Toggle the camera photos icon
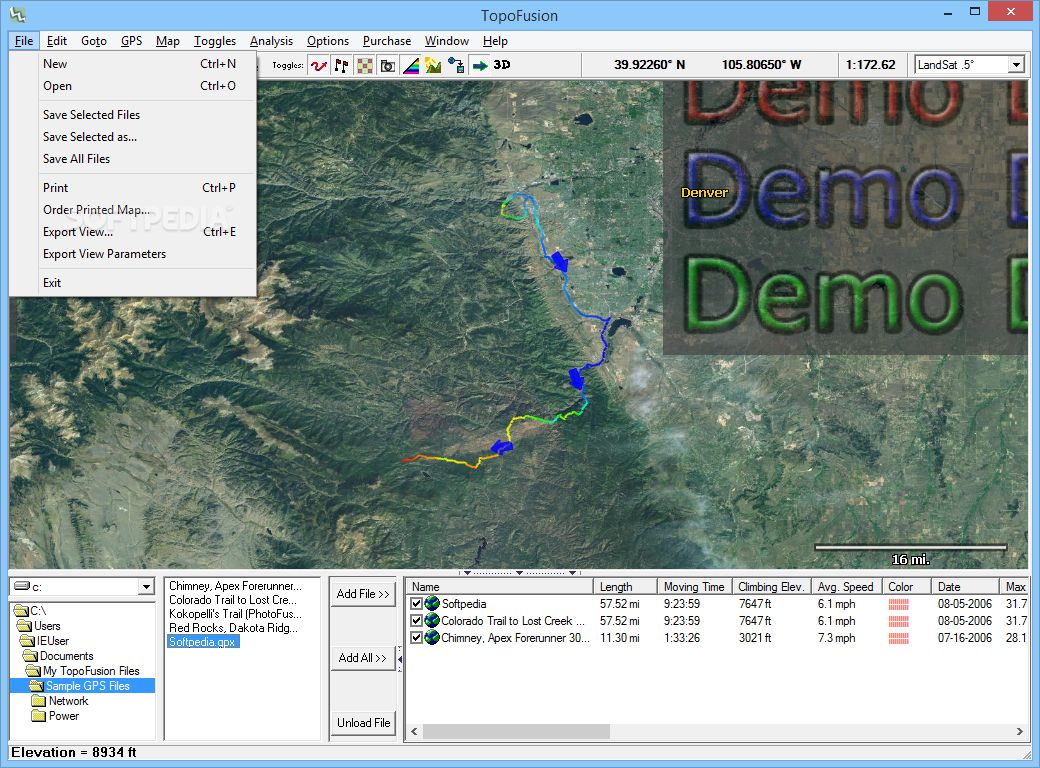Viewport: 1040px width, 768px height. click(387, 65)
